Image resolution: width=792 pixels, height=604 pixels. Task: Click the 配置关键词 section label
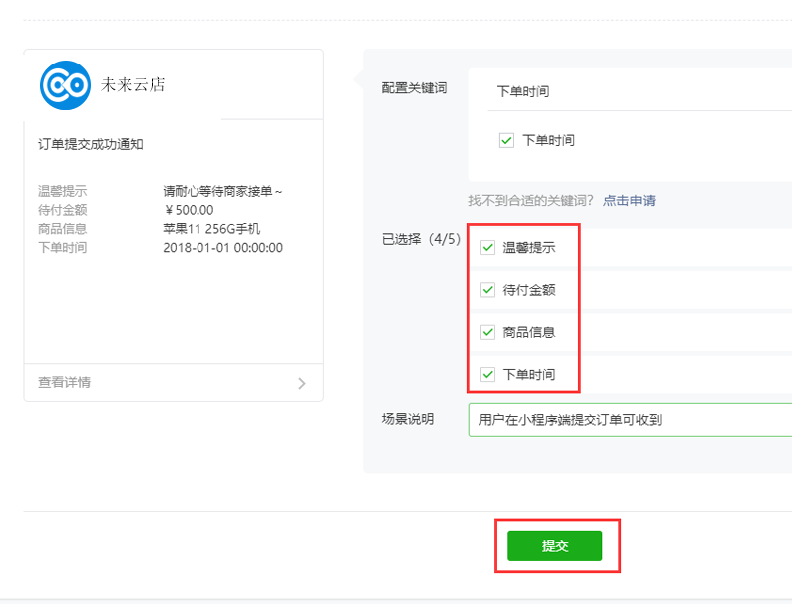(414, 88)
